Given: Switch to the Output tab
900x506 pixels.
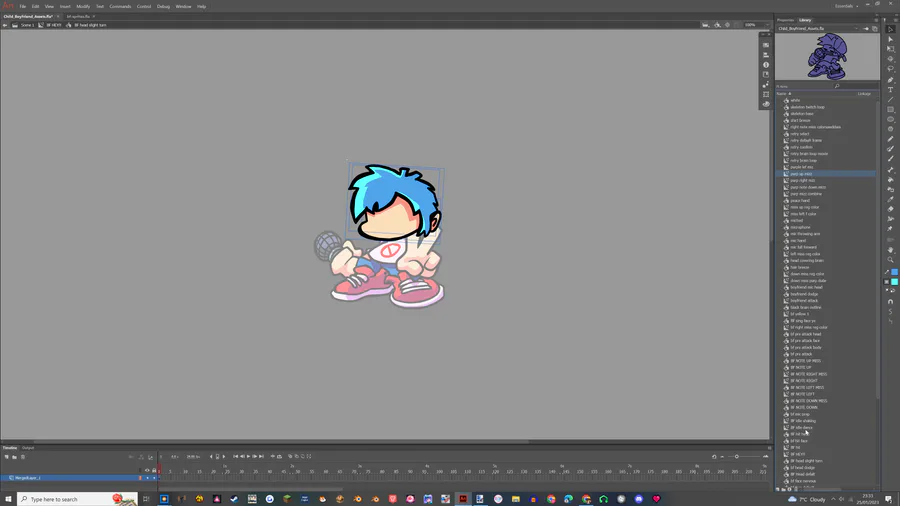Looking at the screenshot, I should point(28,448).
